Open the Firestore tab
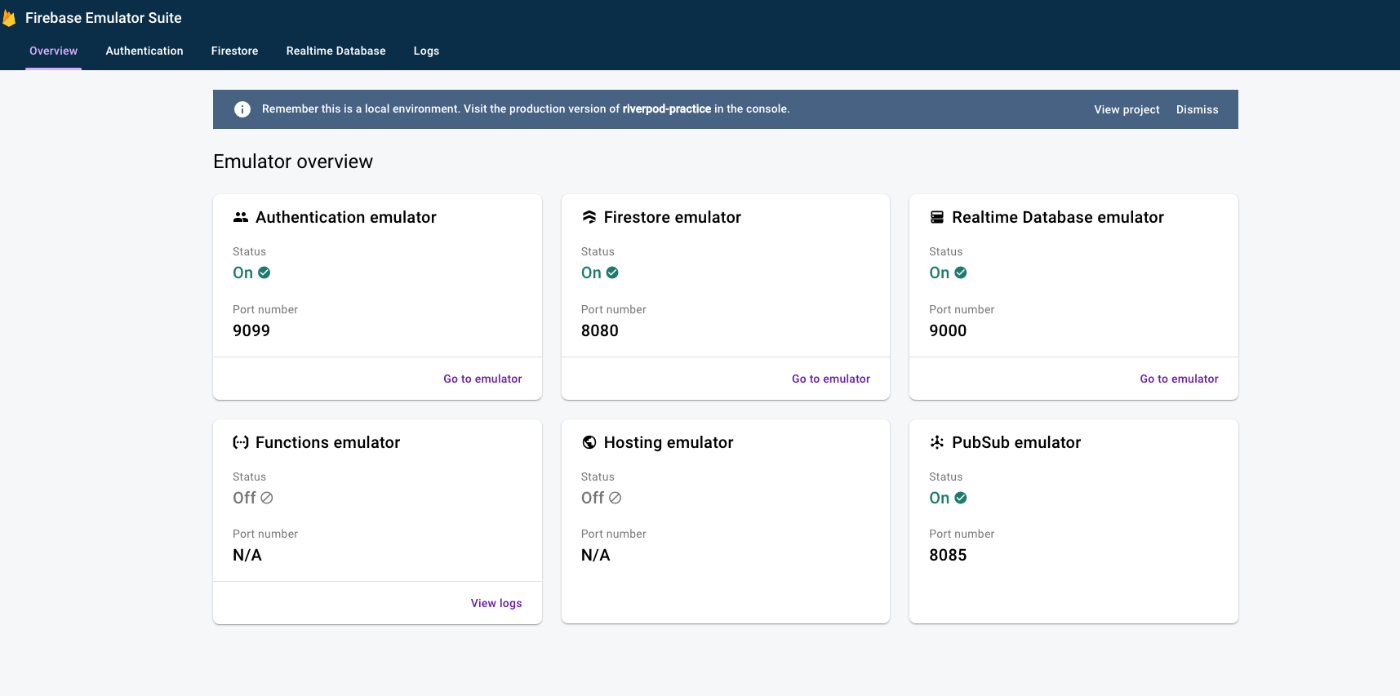 pyautogui.click(x=234, y=51)
